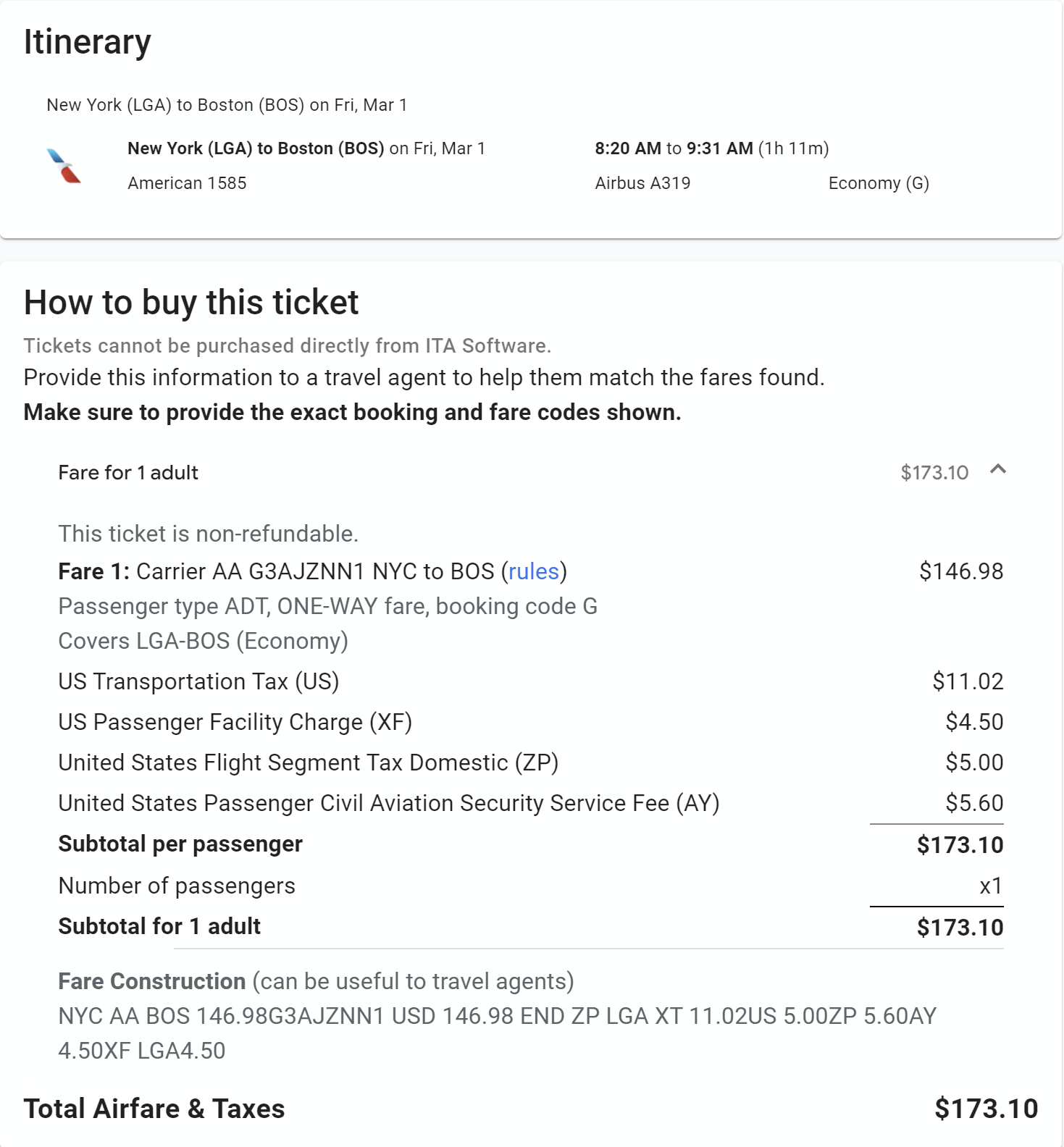
Task: Click the x1 number of passengers value
Action: click(x=990, y=886)
